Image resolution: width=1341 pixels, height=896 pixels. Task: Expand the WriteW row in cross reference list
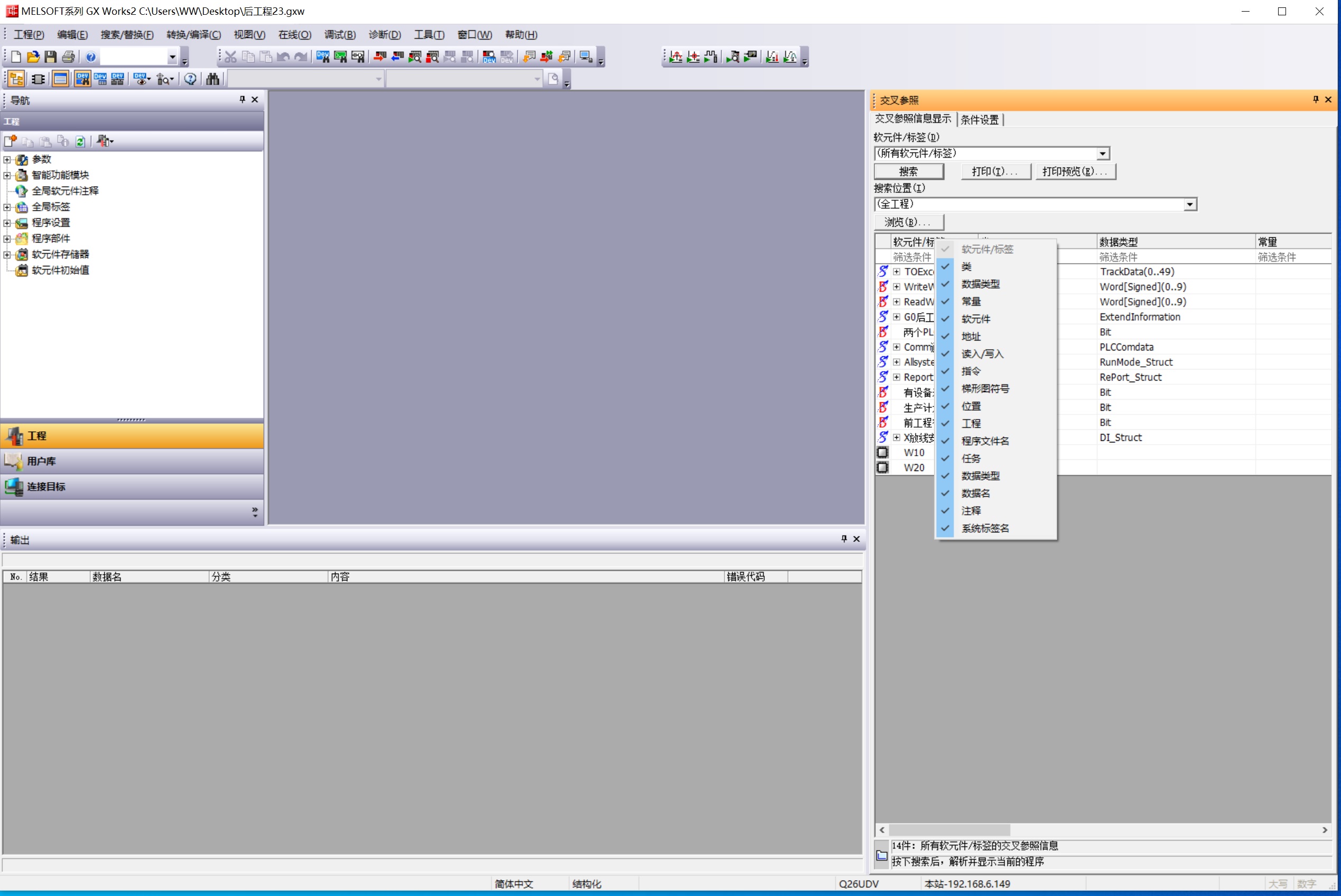(897, 287)
